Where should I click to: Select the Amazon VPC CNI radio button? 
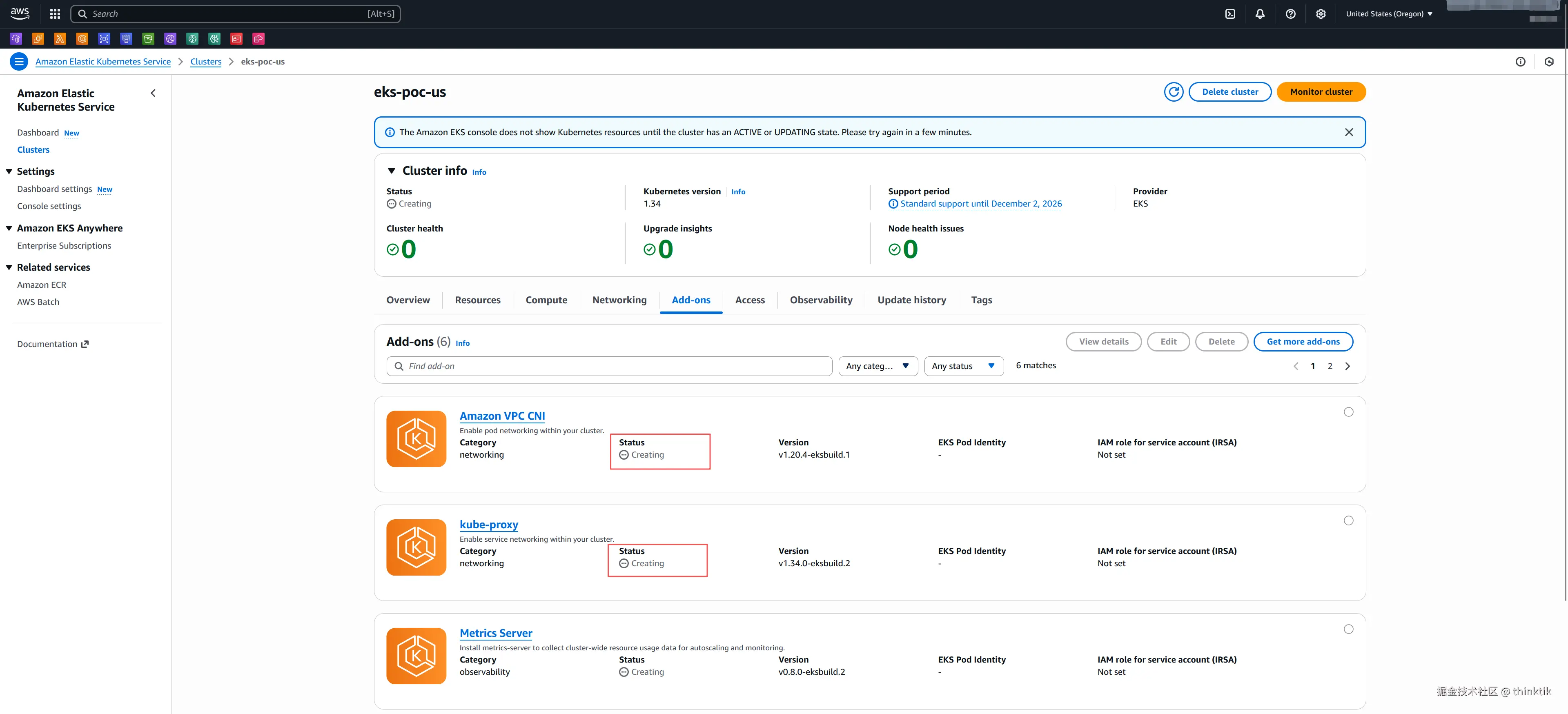click(1348, 412)
